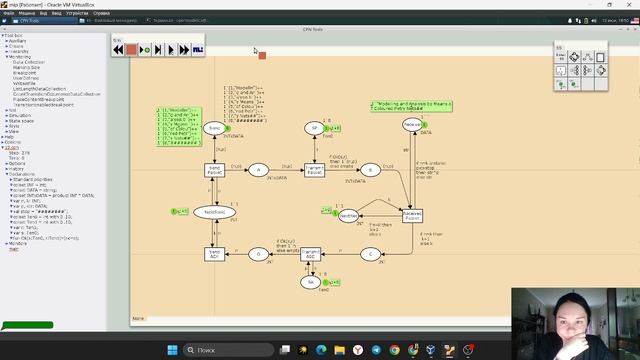Image resolution: width=640 pixels, height=360 pixels.
Task: Select the fun Ok declaration line
Action: (46, 238)
